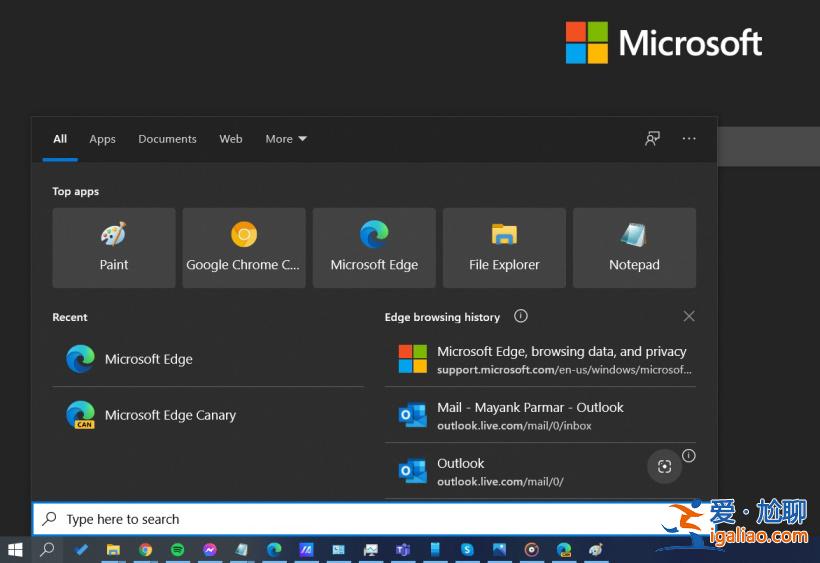
Task: Dismiss the Edge browsing history section
Action: click(x=689, y=316)
